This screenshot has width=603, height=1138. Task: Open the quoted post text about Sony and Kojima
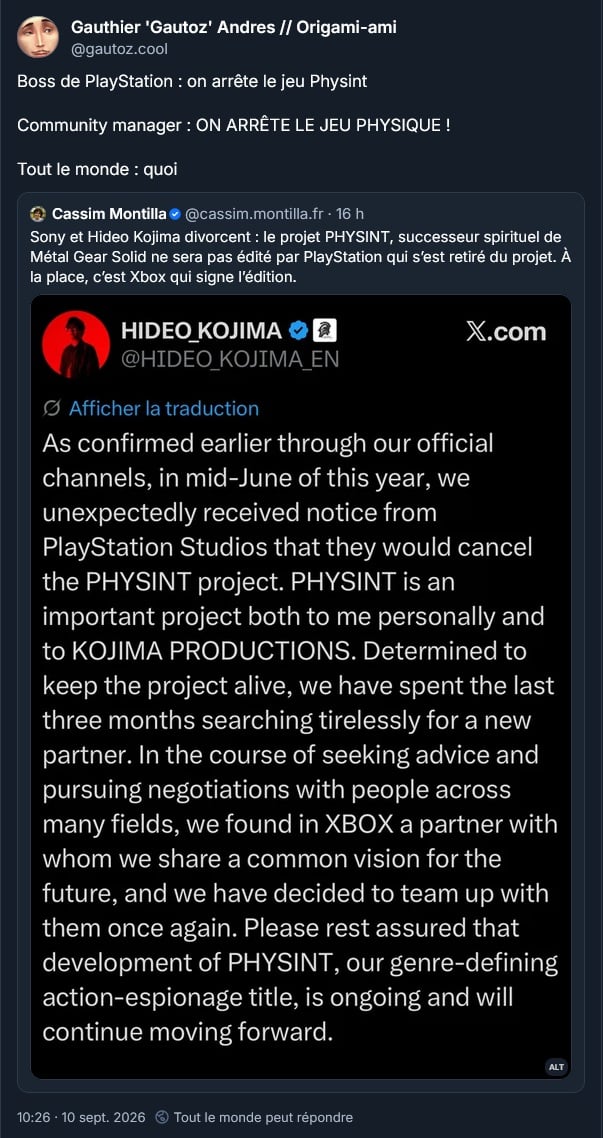coord(301,258)
